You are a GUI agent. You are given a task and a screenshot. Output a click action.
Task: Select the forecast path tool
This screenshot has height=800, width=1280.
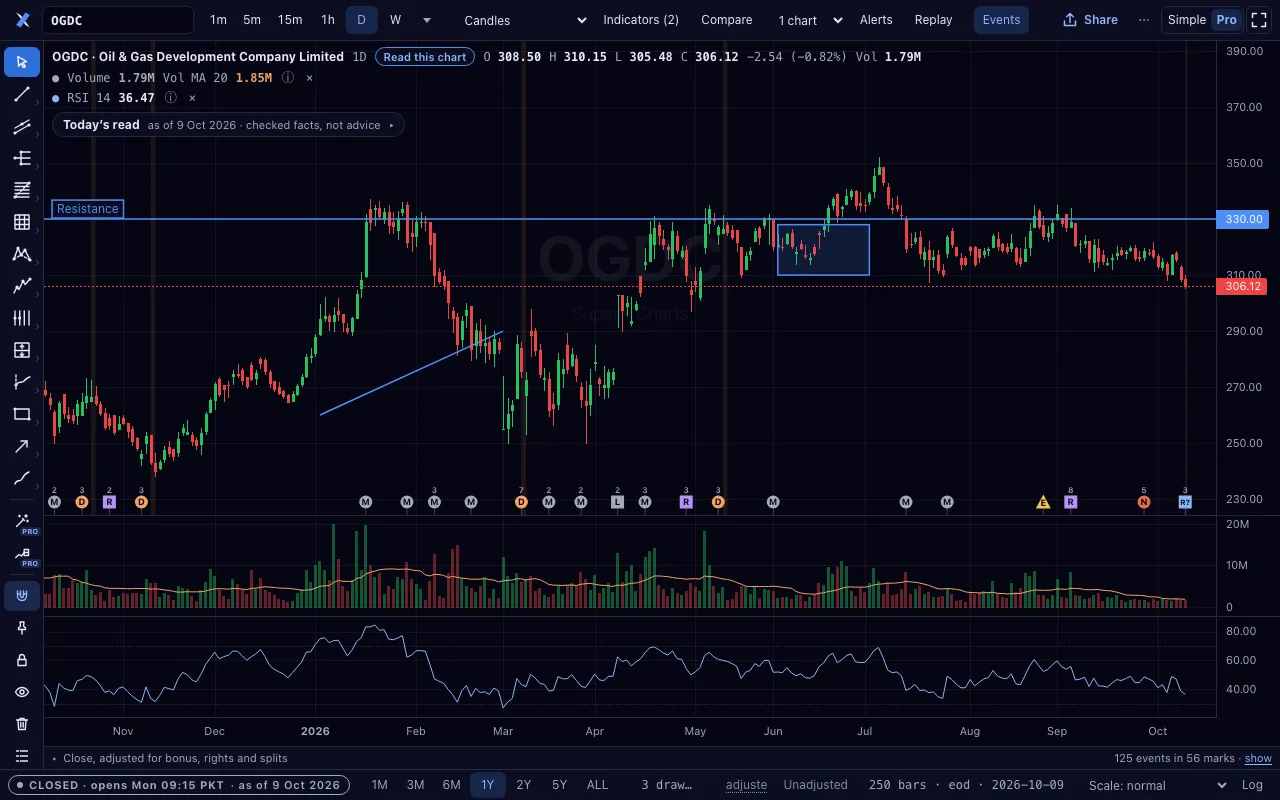[22, 382]
